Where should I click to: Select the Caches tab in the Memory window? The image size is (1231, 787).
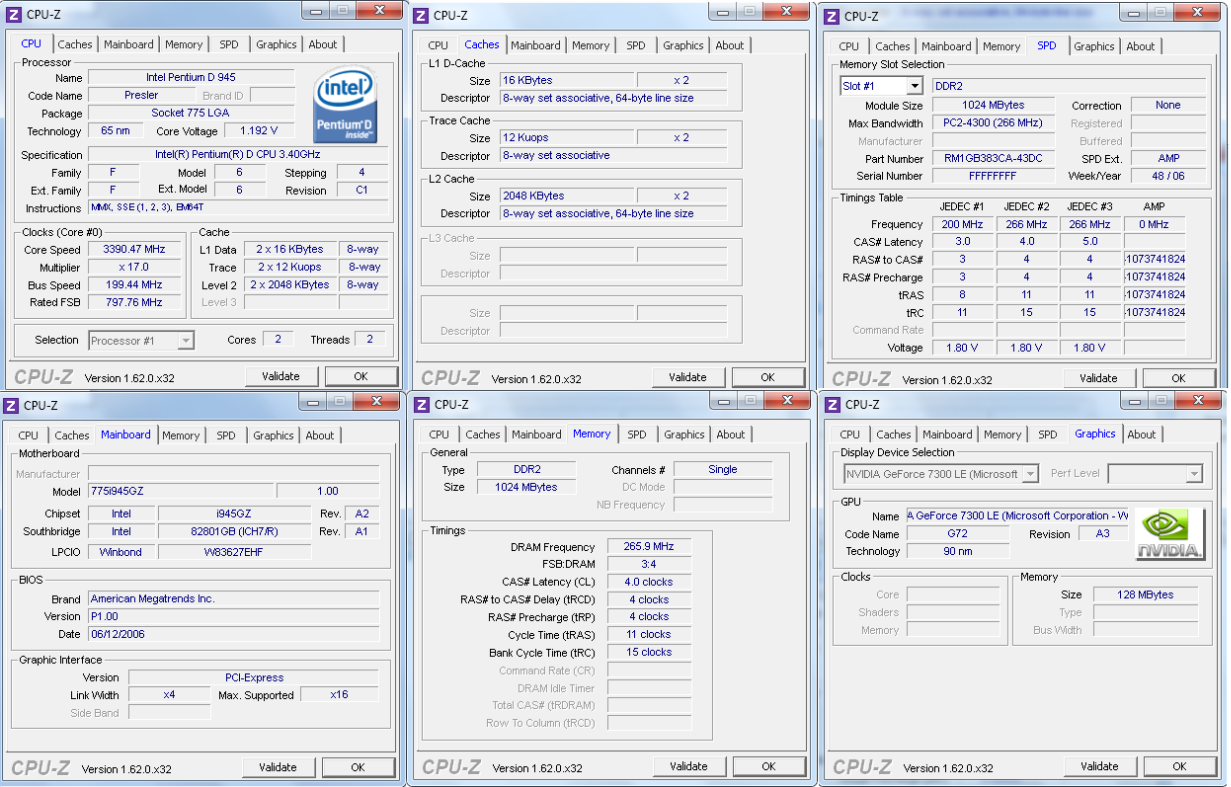pyautogui.click(x=483, y=434)
